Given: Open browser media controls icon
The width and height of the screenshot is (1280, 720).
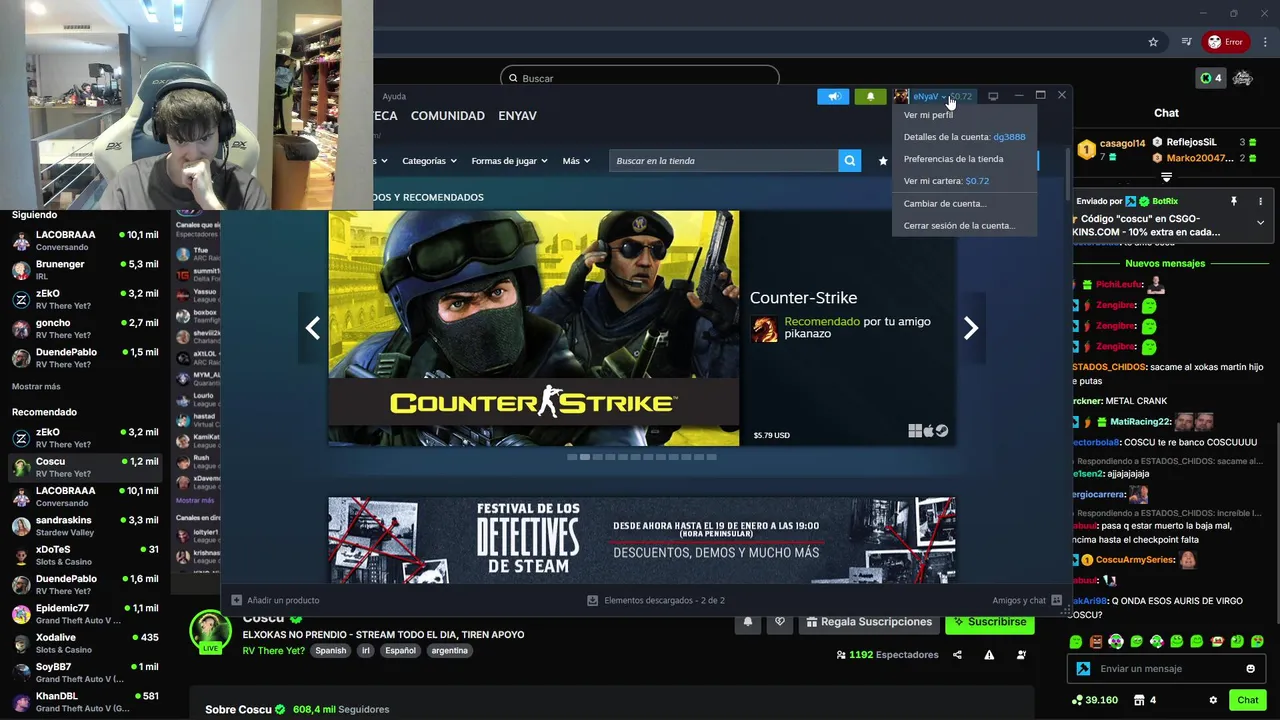Looking at the screenshot, I should click(x=1186, y=42).
